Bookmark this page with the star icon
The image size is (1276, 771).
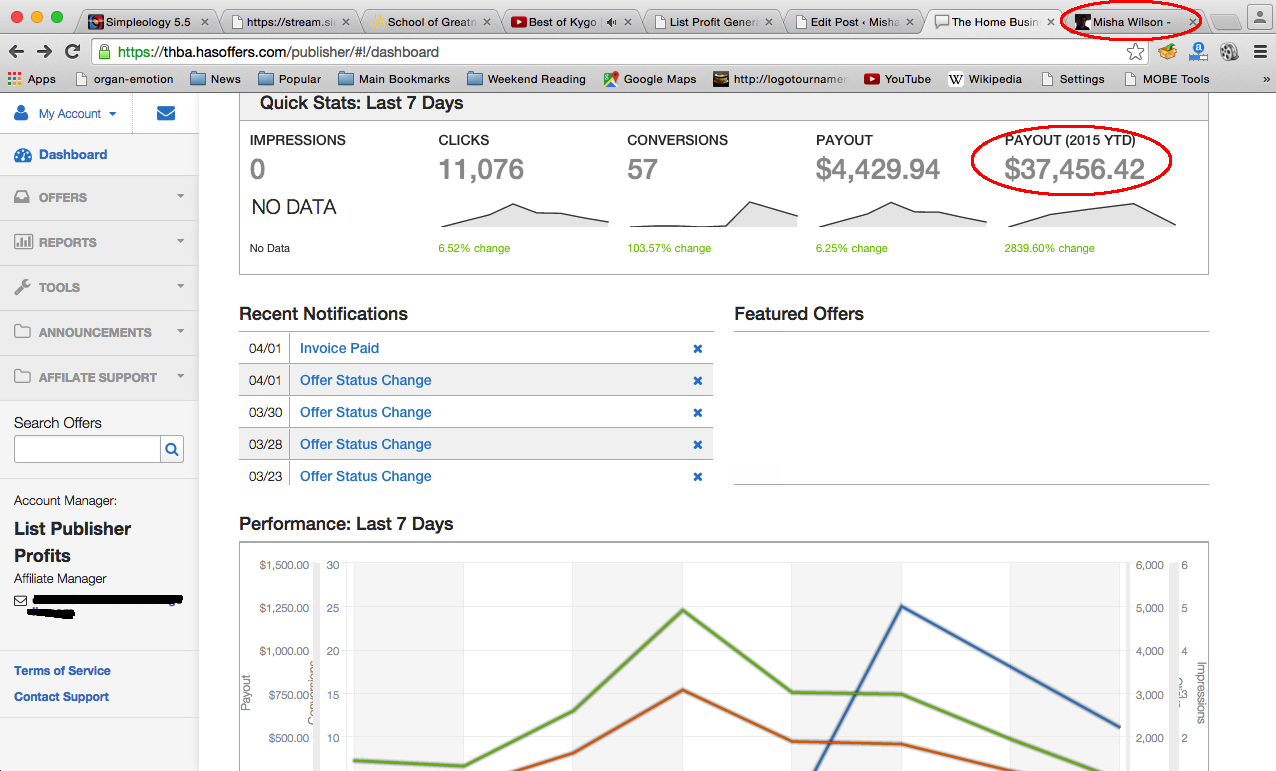point(1135,52)
